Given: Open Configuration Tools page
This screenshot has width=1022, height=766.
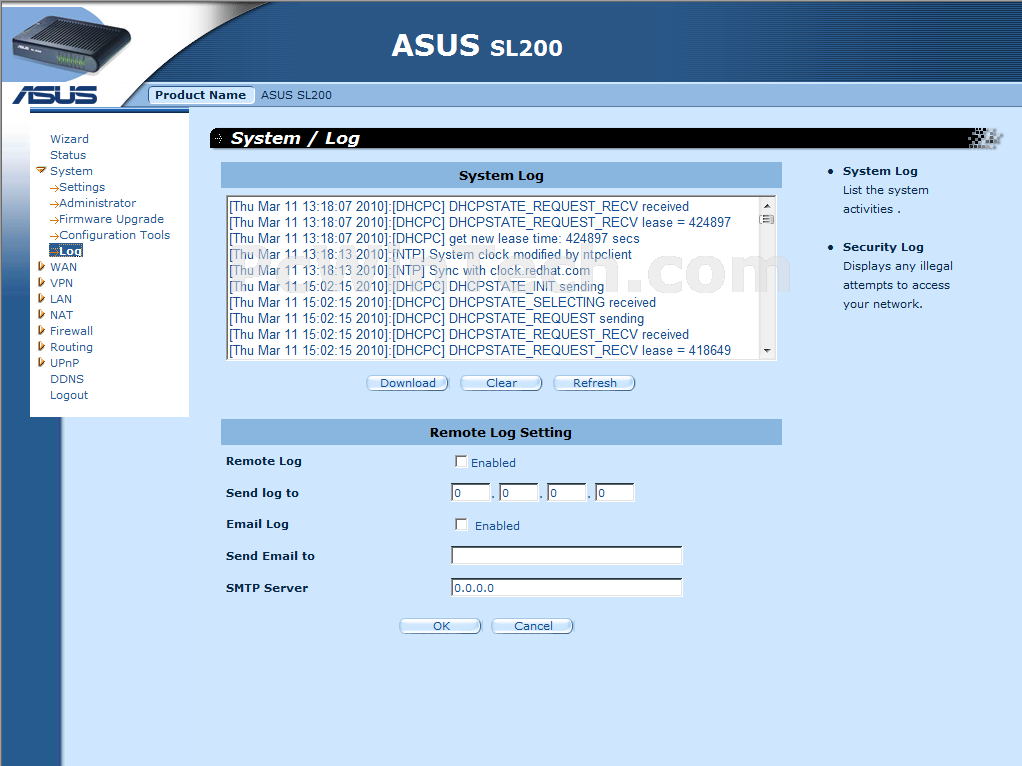Looking at the screenshot, I should point(115,235).
